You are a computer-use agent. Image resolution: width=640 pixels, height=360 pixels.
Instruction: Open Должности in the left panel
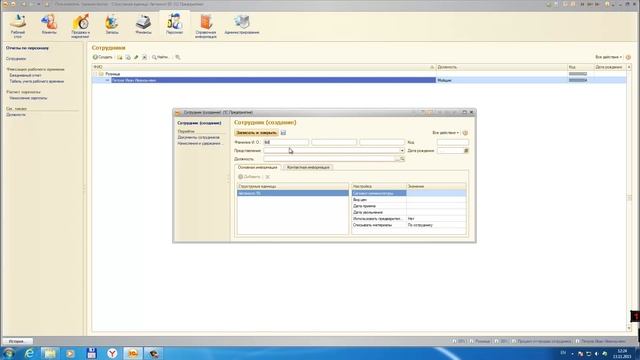(x=16, y=115)
